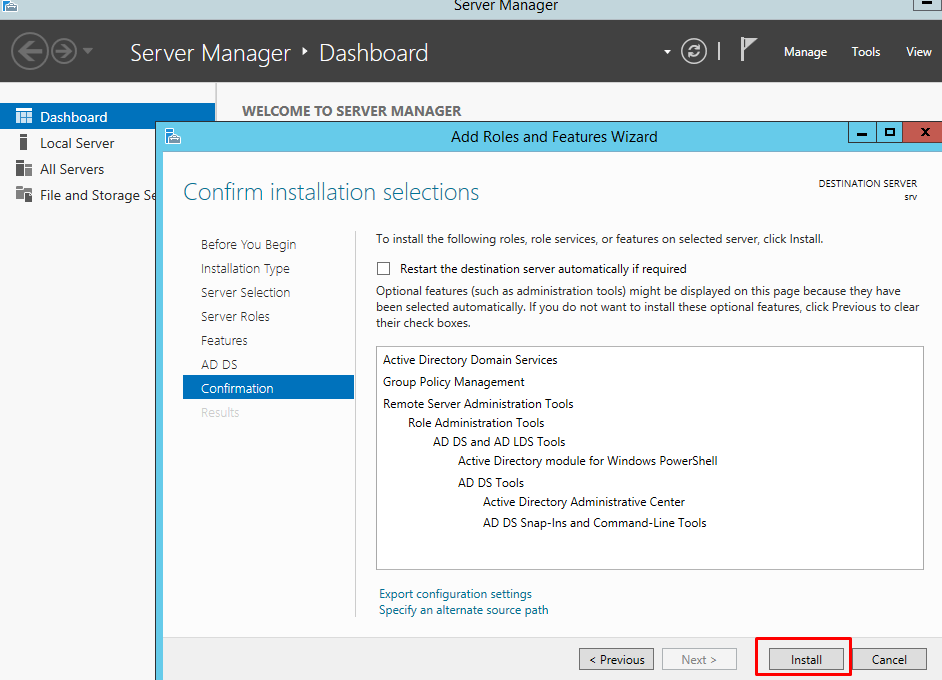Minimize the Add Roles and Features Wizard
Image resolution: width=942 pixels, height=680 pixels.
point(862,132)
